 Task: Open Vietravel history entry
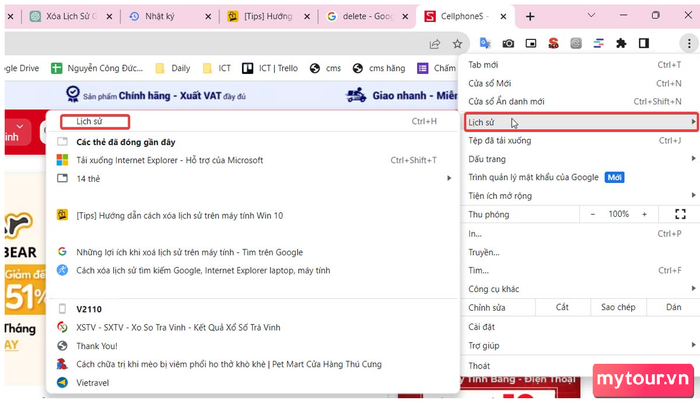point(253,383)
